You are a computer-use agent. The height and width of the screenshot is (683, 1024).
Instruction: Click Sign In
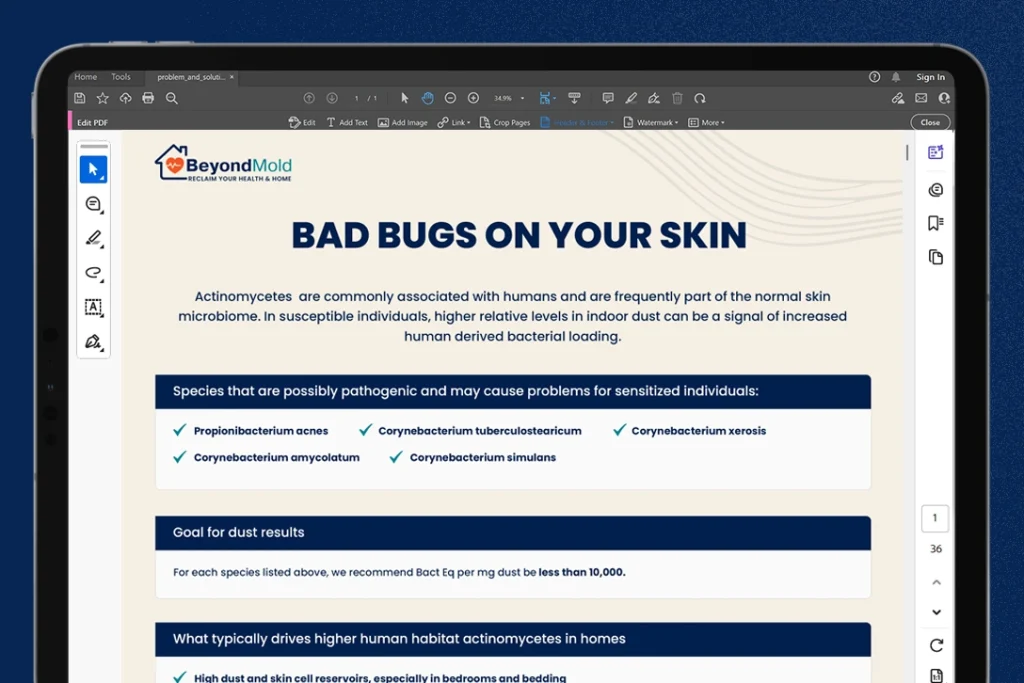coord(930,77)
